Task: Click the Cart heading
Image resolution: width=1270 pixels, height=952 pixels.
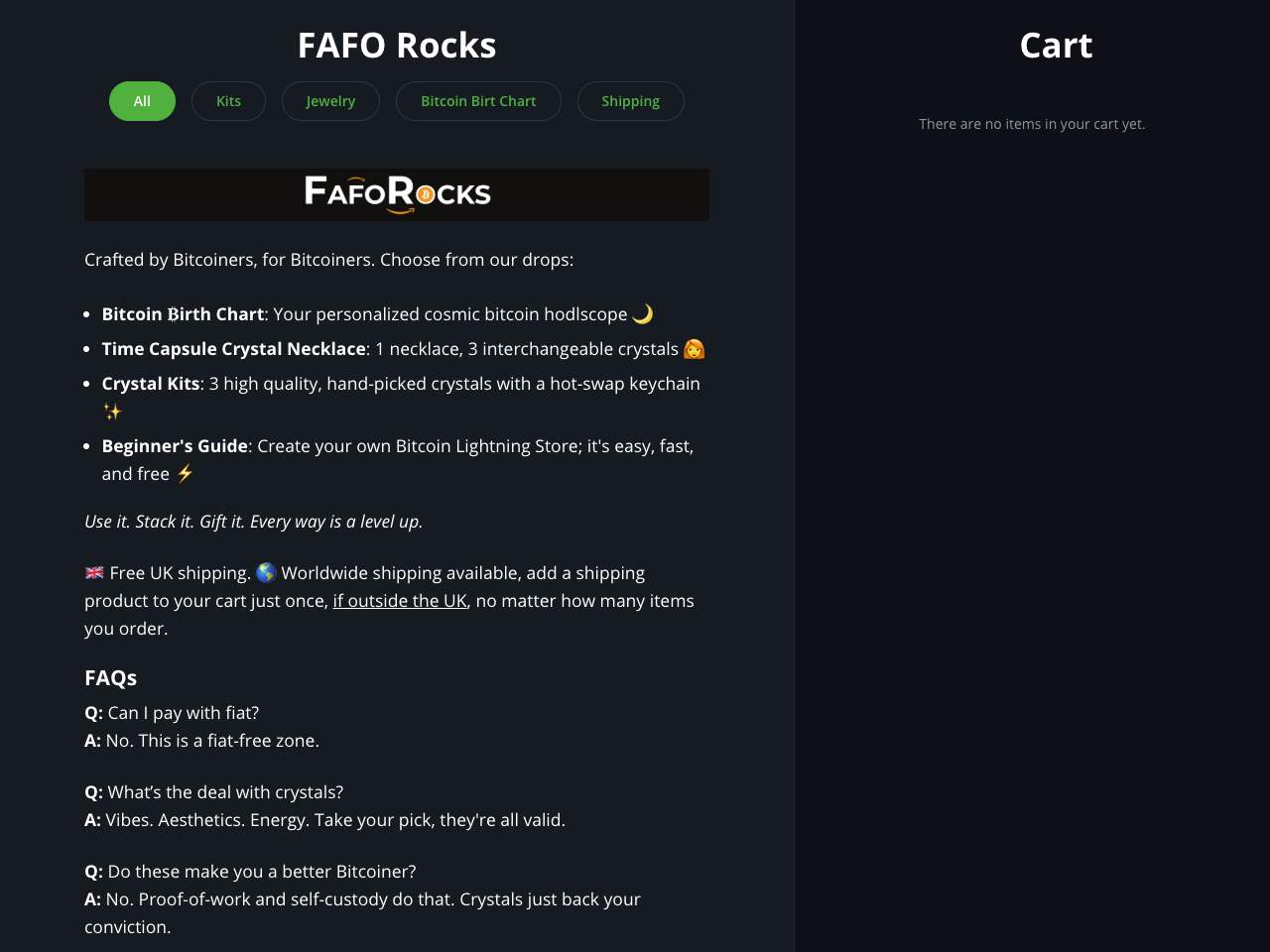Action: click(1056, 46)
